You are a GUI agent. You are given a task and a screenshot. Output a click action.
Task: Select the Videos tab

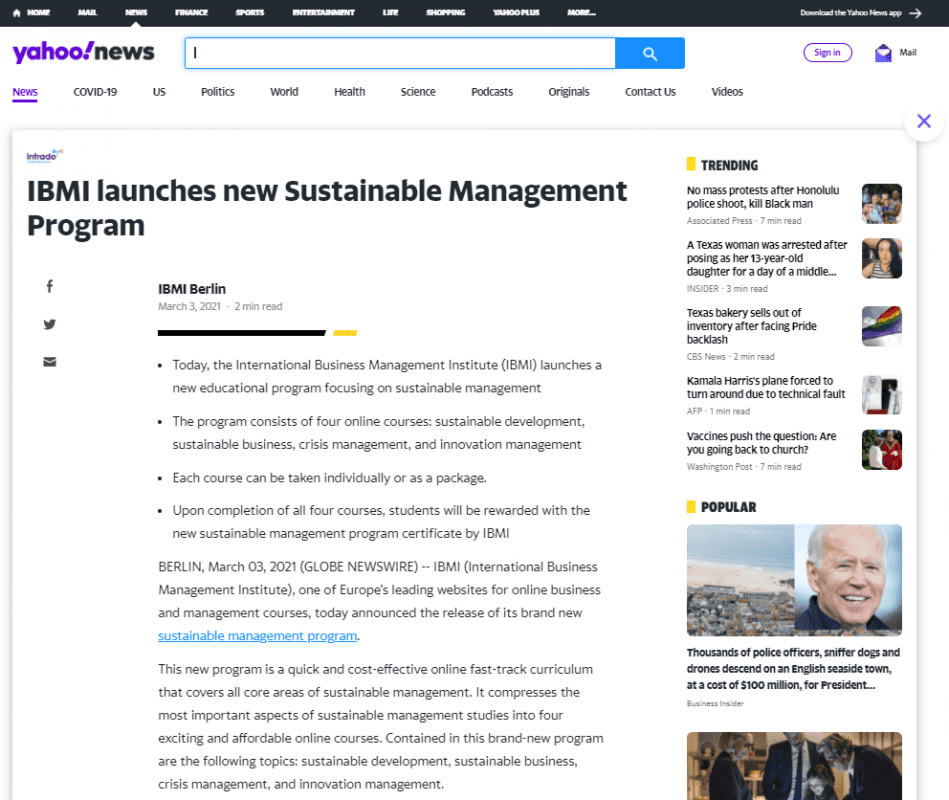coord(727,92)
